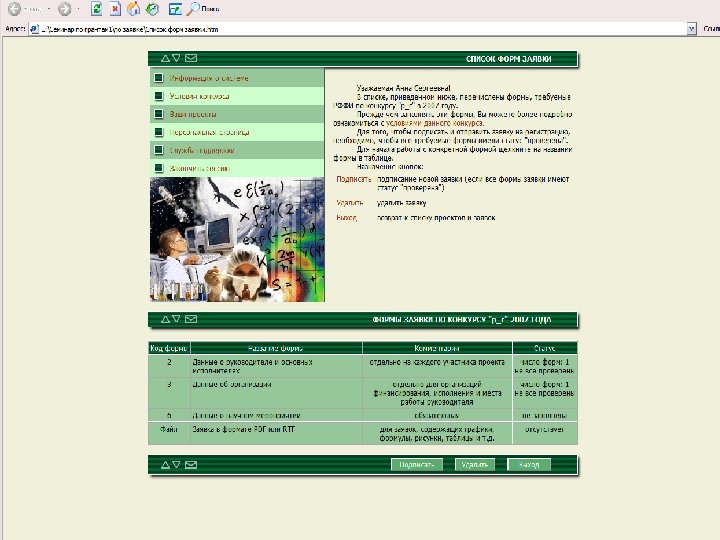Click the Комментарии column header
Image resolution: width=720 pixels, height=540 pixels.
point(437,348)
